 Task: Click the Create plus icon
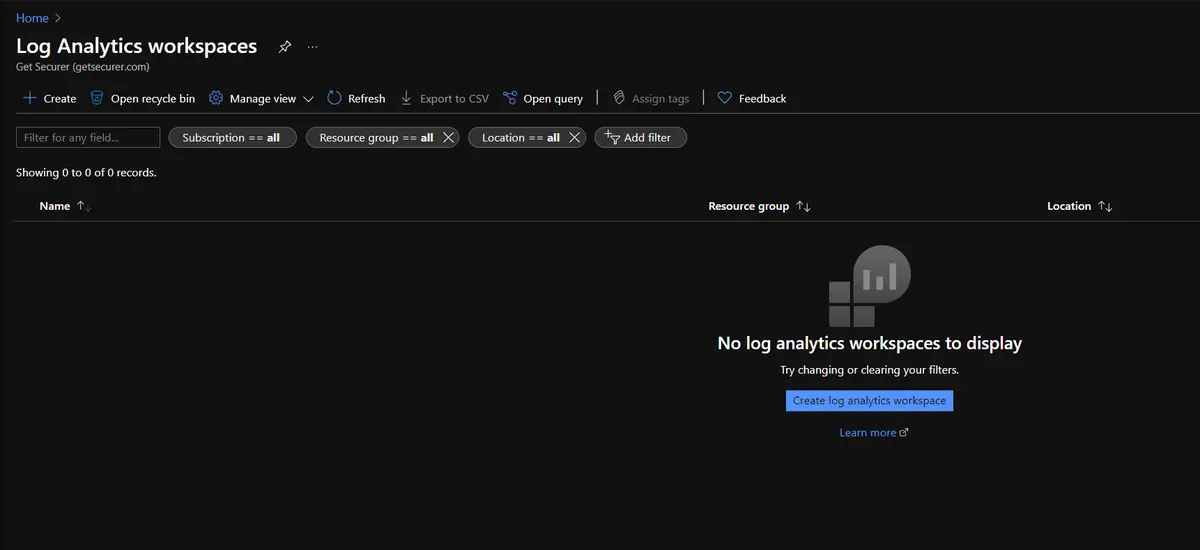[x=30, y=98]
